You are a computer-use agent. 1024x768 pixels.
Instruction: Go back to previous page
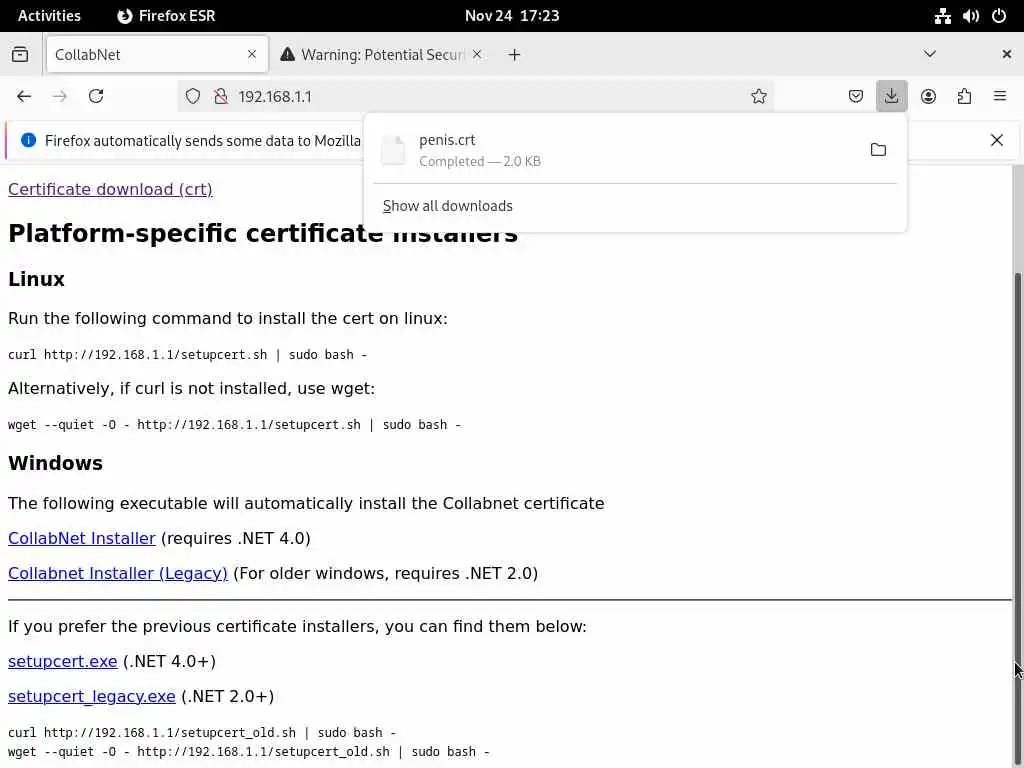pyautogui.click(x=24, y=96)
